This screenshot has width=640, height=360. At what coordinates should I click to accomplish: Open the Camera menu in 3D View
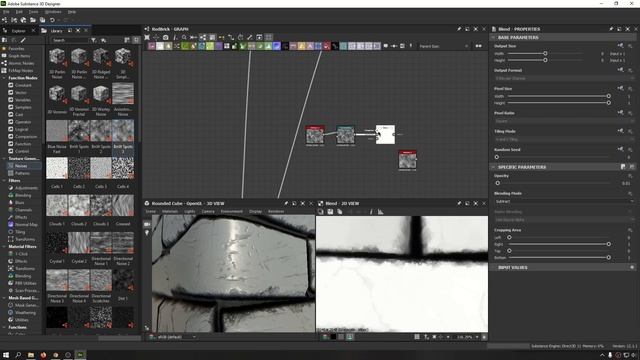coord(208,211)
